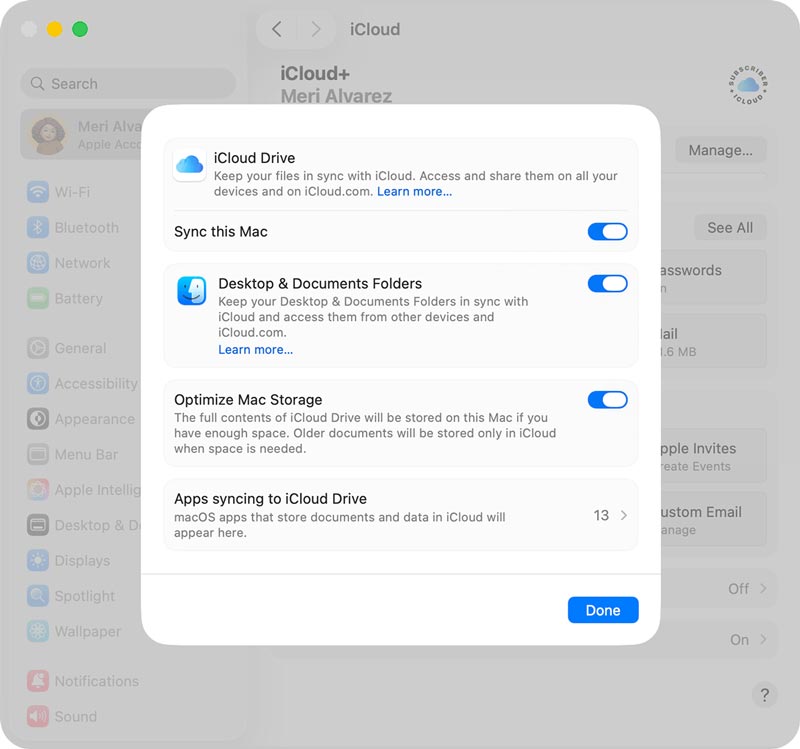Select Wi-Fi label in sidebar
The height and width of the screenshot is (749, 800).
point(72,192)
